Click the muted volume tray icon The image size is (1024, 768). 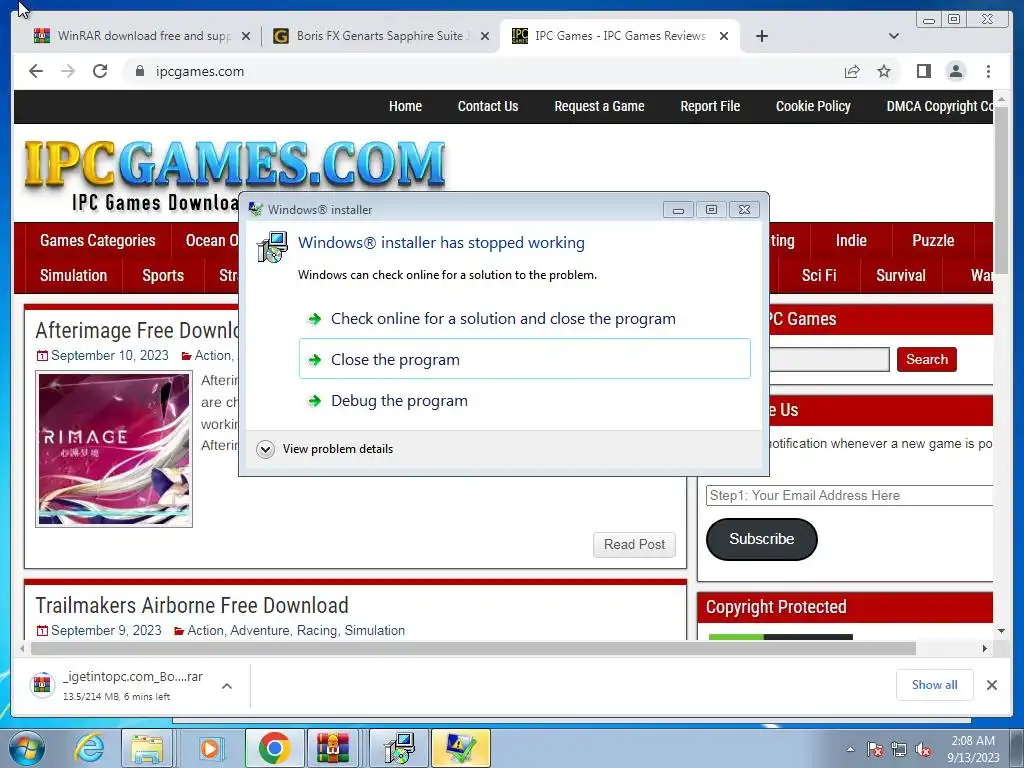pos(922,750)
